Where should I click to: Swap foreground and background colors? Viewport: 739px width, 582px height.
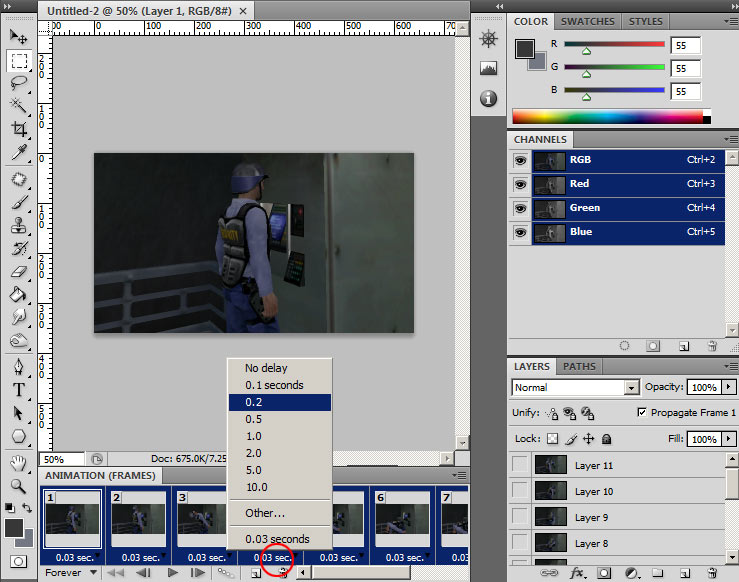[27, 508]
